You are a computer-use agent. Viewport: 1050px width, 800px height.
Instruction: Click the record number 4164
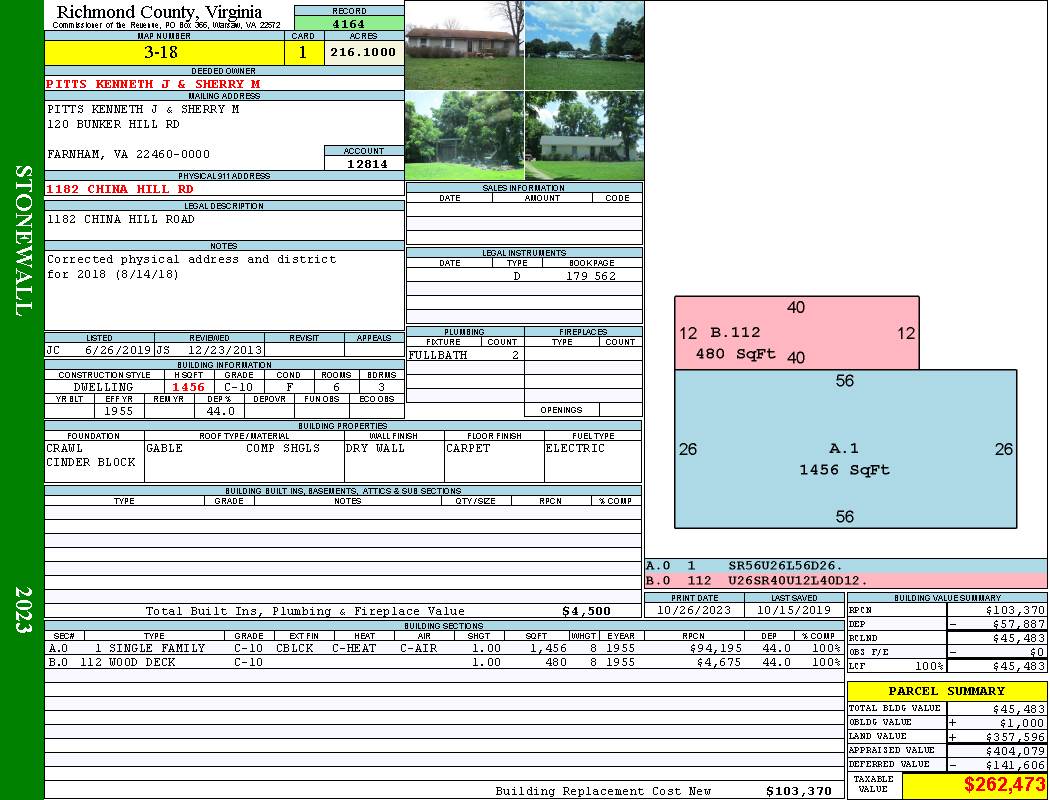pos(349,23)
